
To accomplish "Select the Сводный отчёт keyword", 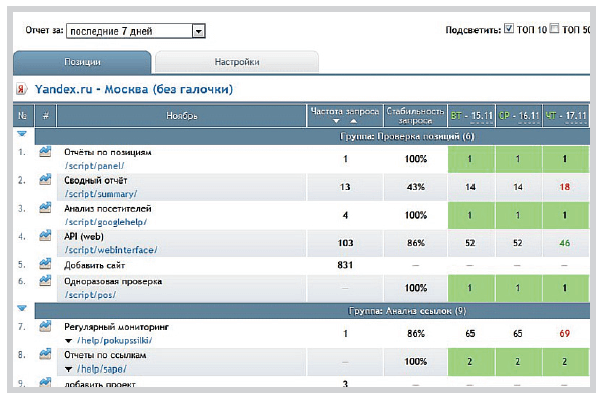I will [x=96, y=180].
